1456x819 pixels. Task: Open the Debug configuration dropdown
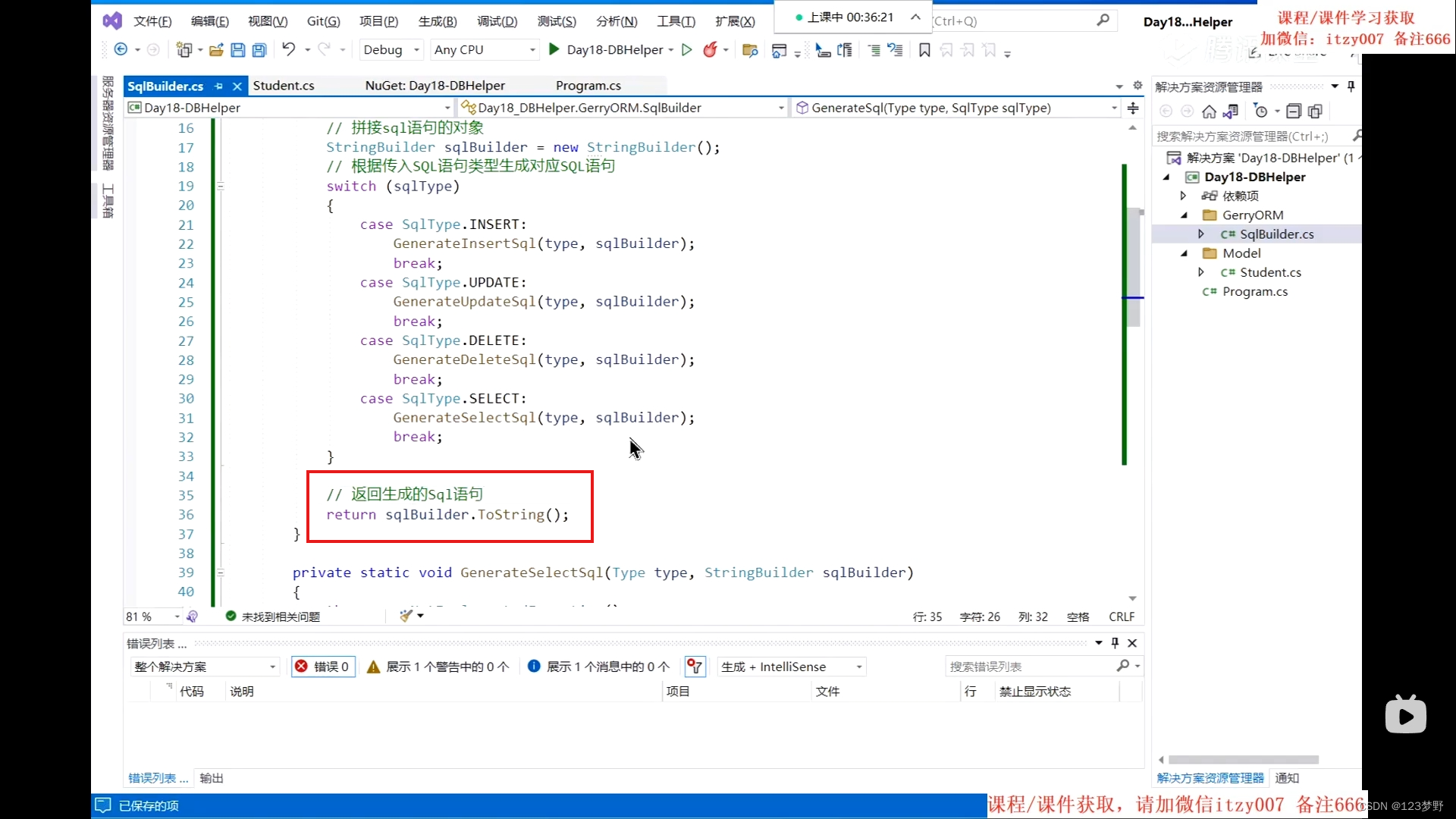[391, 50]
